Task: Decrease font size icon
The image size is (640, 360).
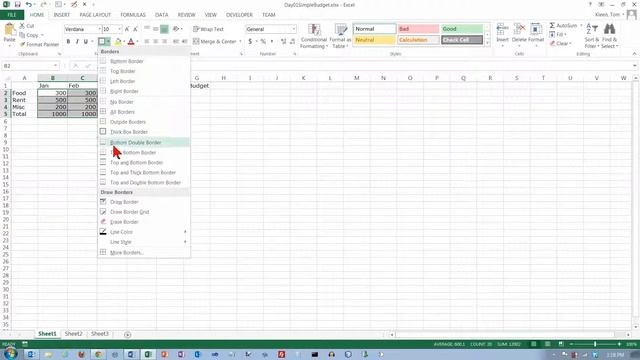Action: (136, 29)
